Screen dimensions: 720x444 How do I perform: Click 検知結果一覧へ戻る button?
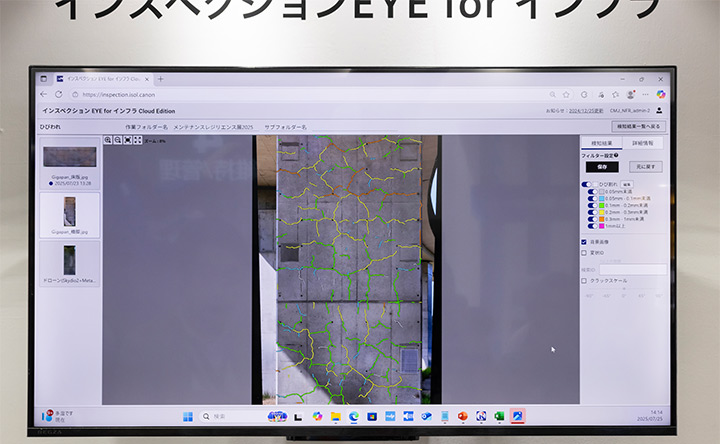pos(638,127)
